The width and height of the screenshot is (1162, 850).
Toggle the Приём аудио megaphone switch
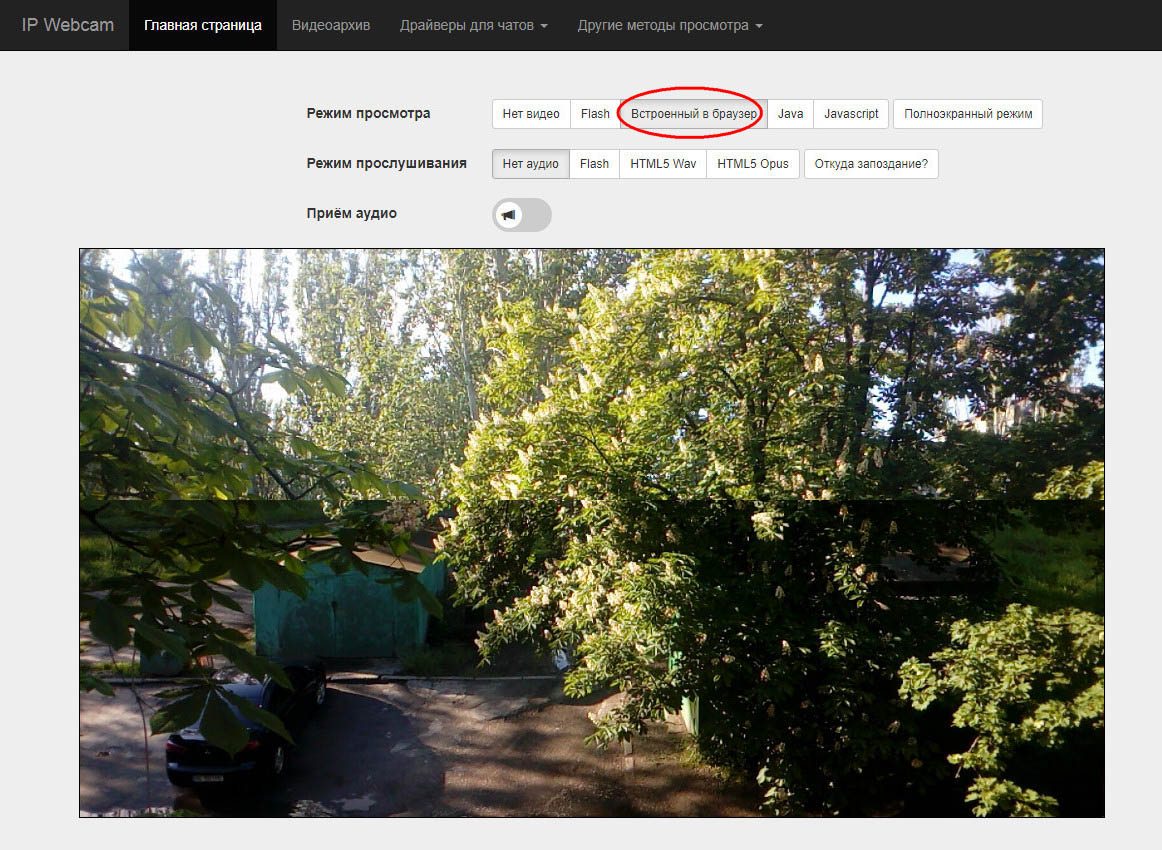522,215
